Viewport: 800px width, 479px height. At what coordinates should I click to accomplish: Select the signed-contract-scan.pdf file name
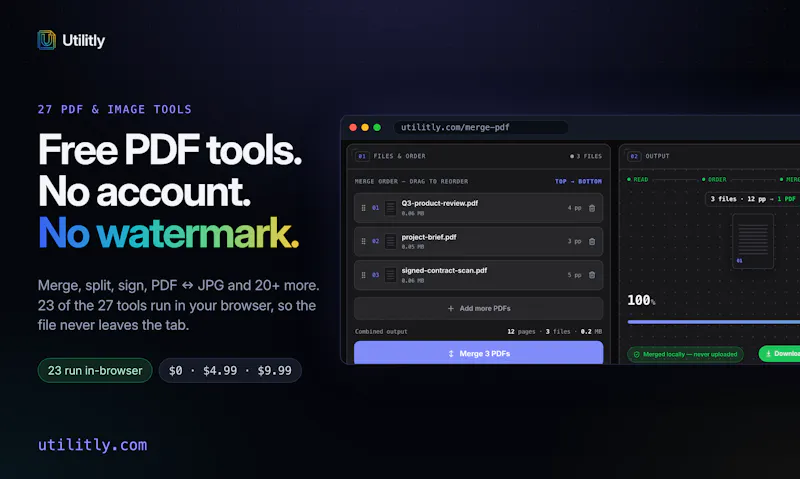pyautogui.click(x=444, y=270)
